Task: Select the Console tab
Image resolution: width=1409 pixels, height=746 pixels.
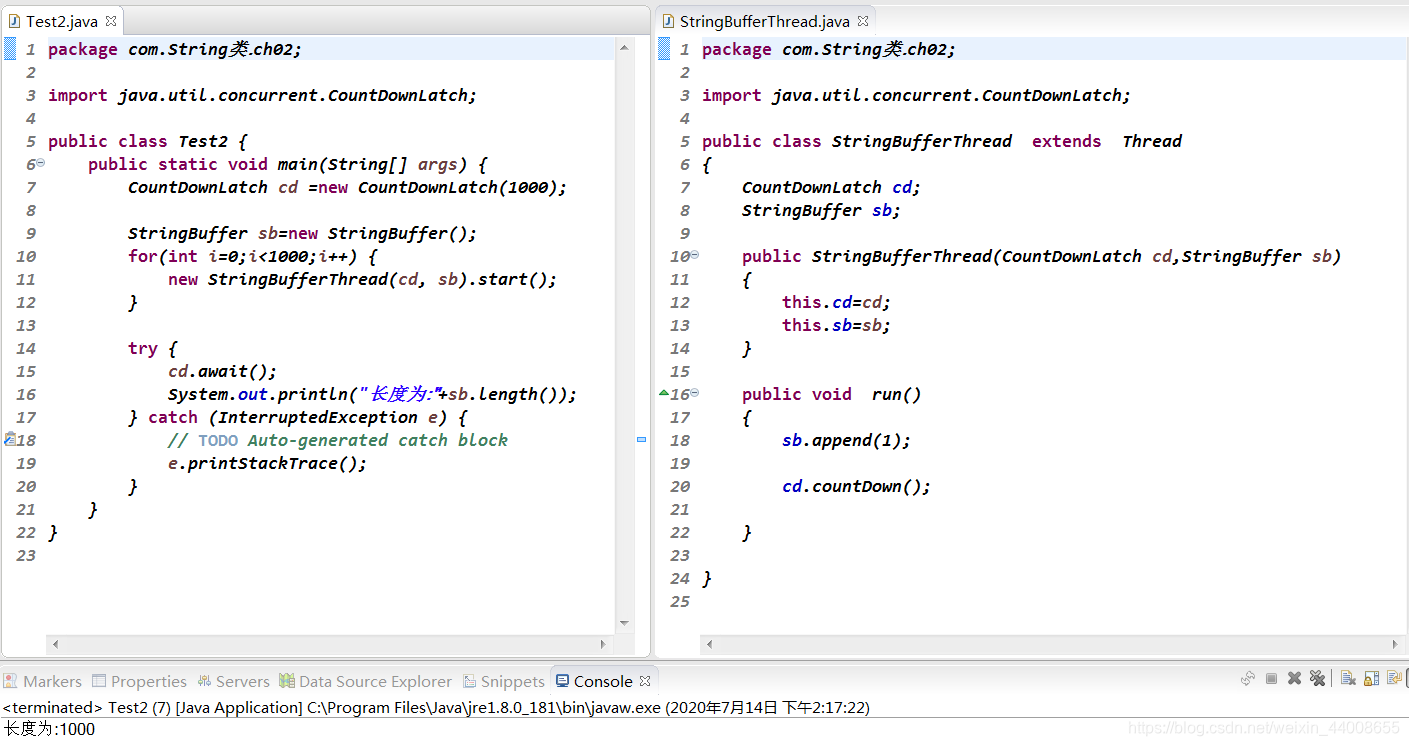Action: point(603,681)
